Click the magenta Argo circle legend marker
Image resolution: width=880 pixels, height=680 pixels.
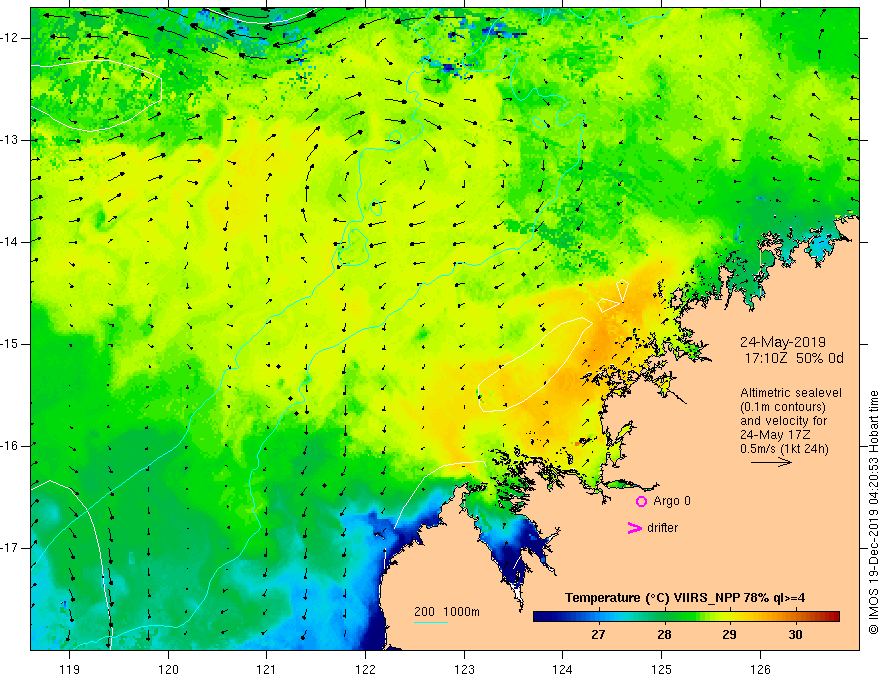[641, 501]
